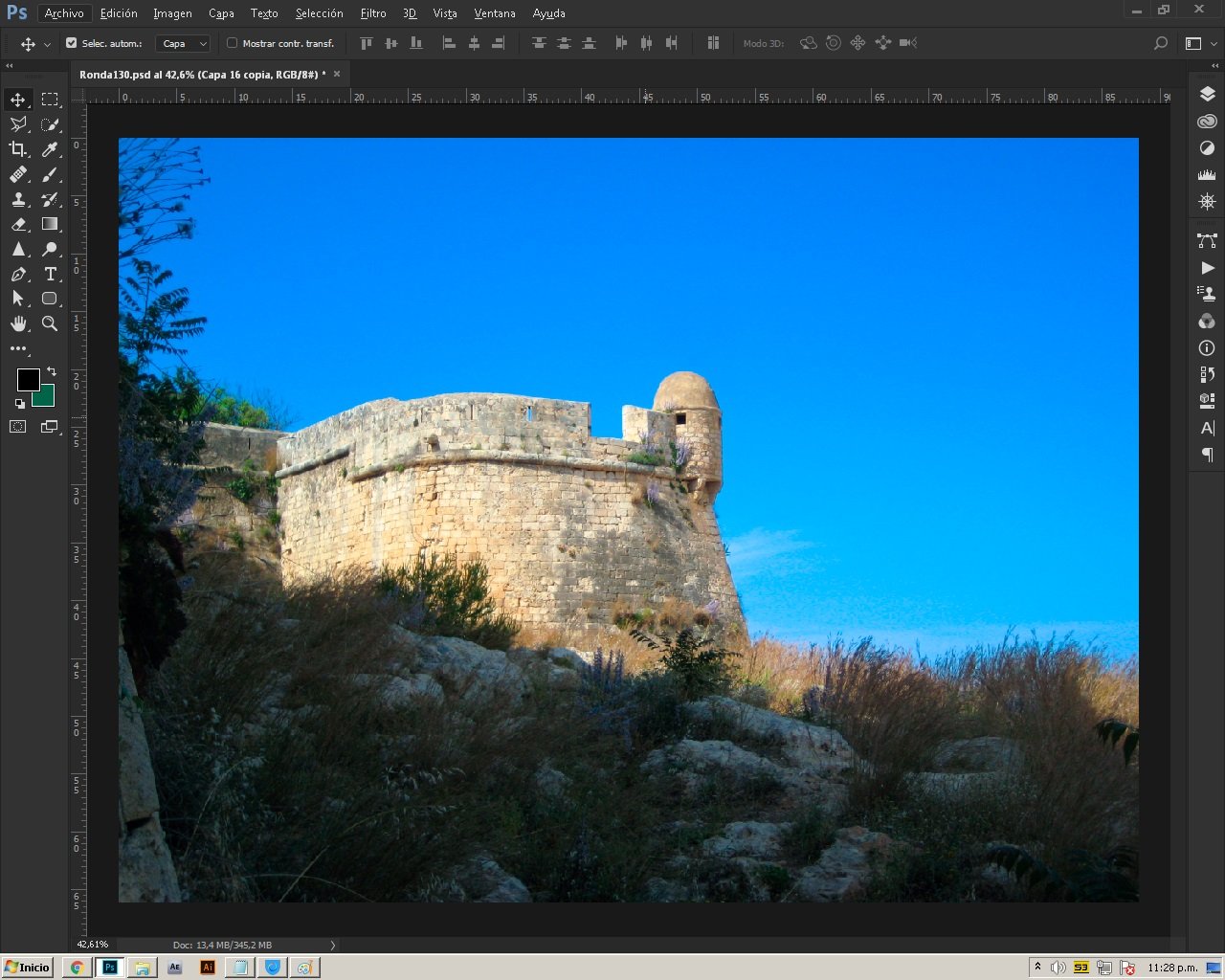The width and height of the screenshot is (1225, 980).
Task: Open the Adjustments panel icon
Action: (x=1207, y=148)
